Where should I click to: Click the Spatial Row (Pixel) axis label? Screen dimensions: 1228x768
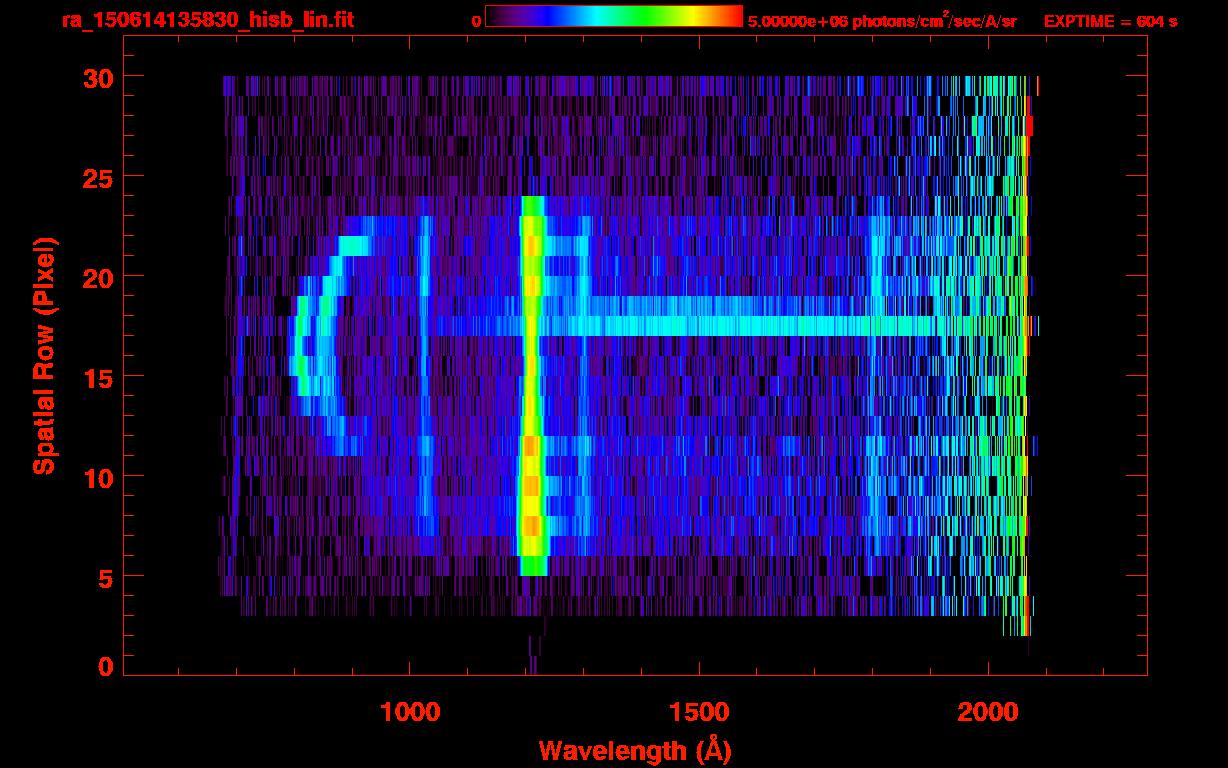(x=44, y=355)
